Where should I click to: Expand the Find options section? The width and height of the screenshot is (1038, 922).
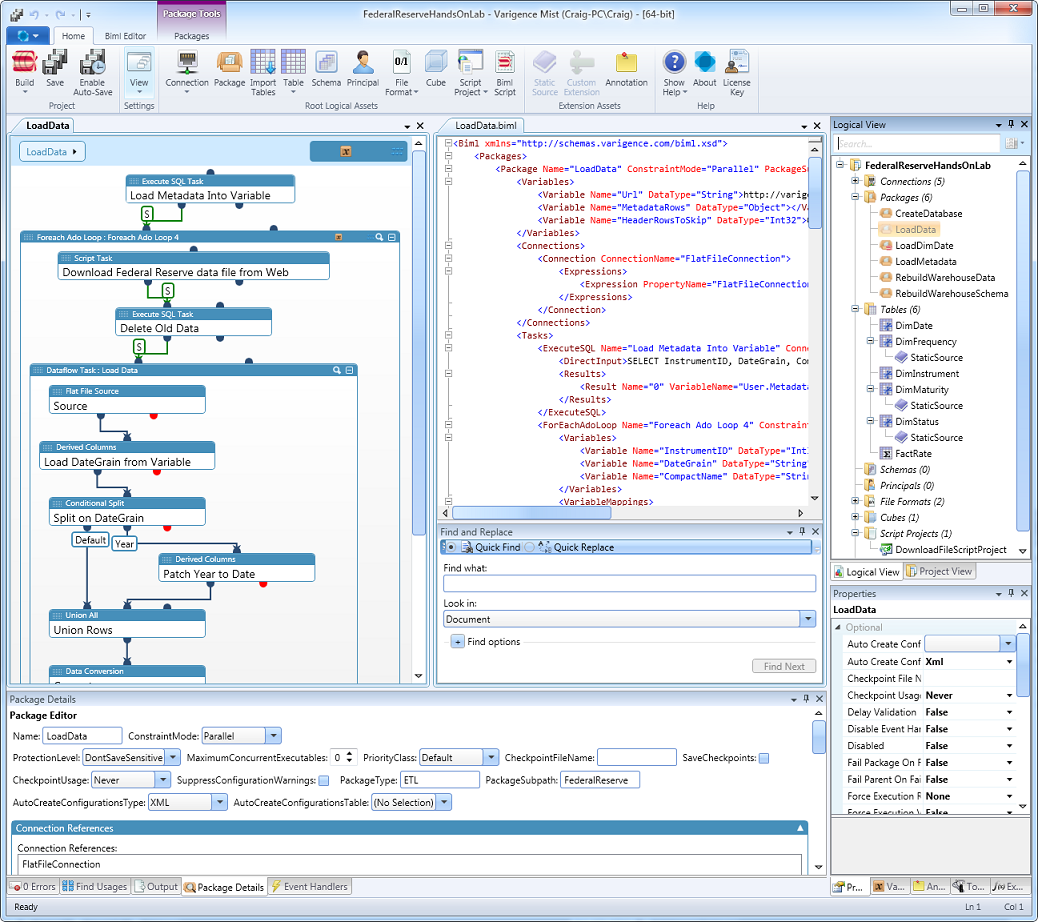tap(457, 641)
